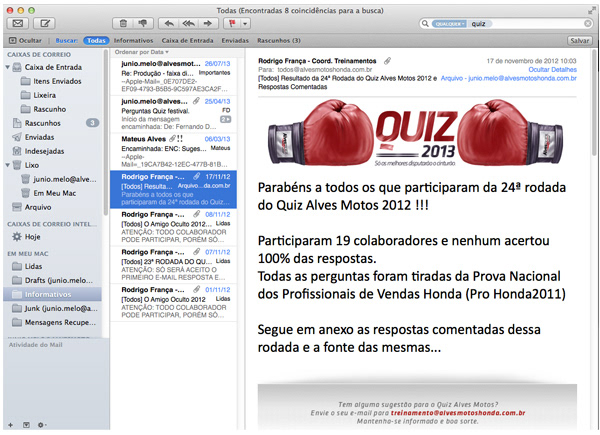The width and height of the screenshot is (600, 435).
Task: Switch to Rascunhos (3) favorites tab
Action: tap(279, 40)
